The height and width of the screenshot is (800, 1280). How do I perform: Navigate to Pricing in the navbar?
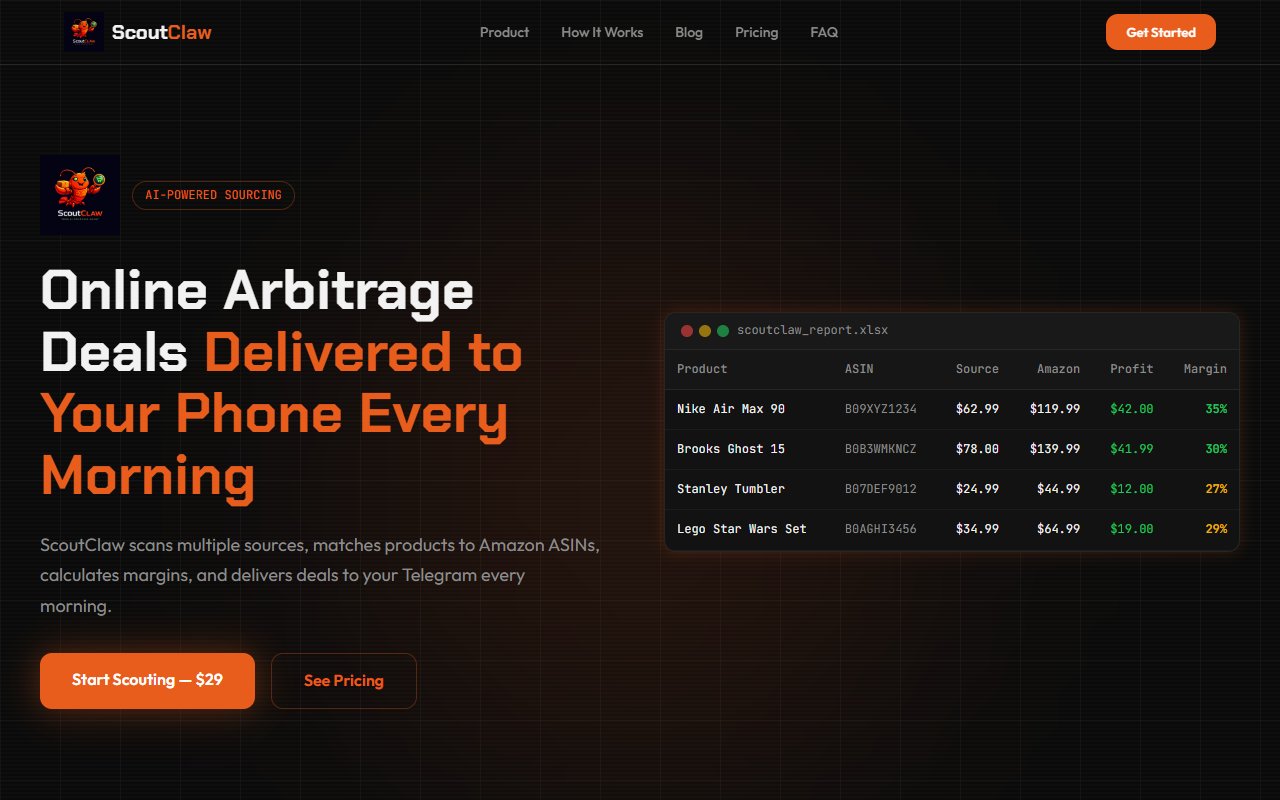click(x=756, y=32)
